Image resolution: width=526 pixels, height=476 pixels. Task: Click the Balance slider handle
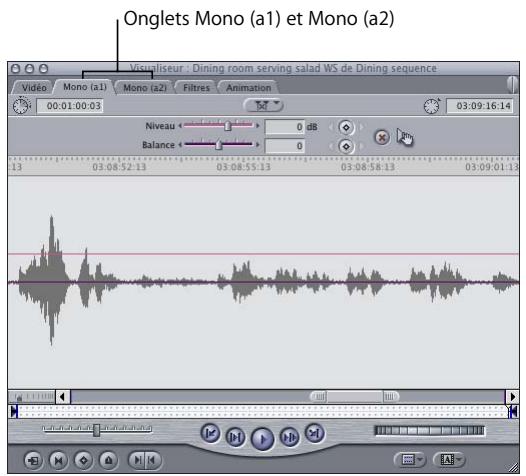219,145
